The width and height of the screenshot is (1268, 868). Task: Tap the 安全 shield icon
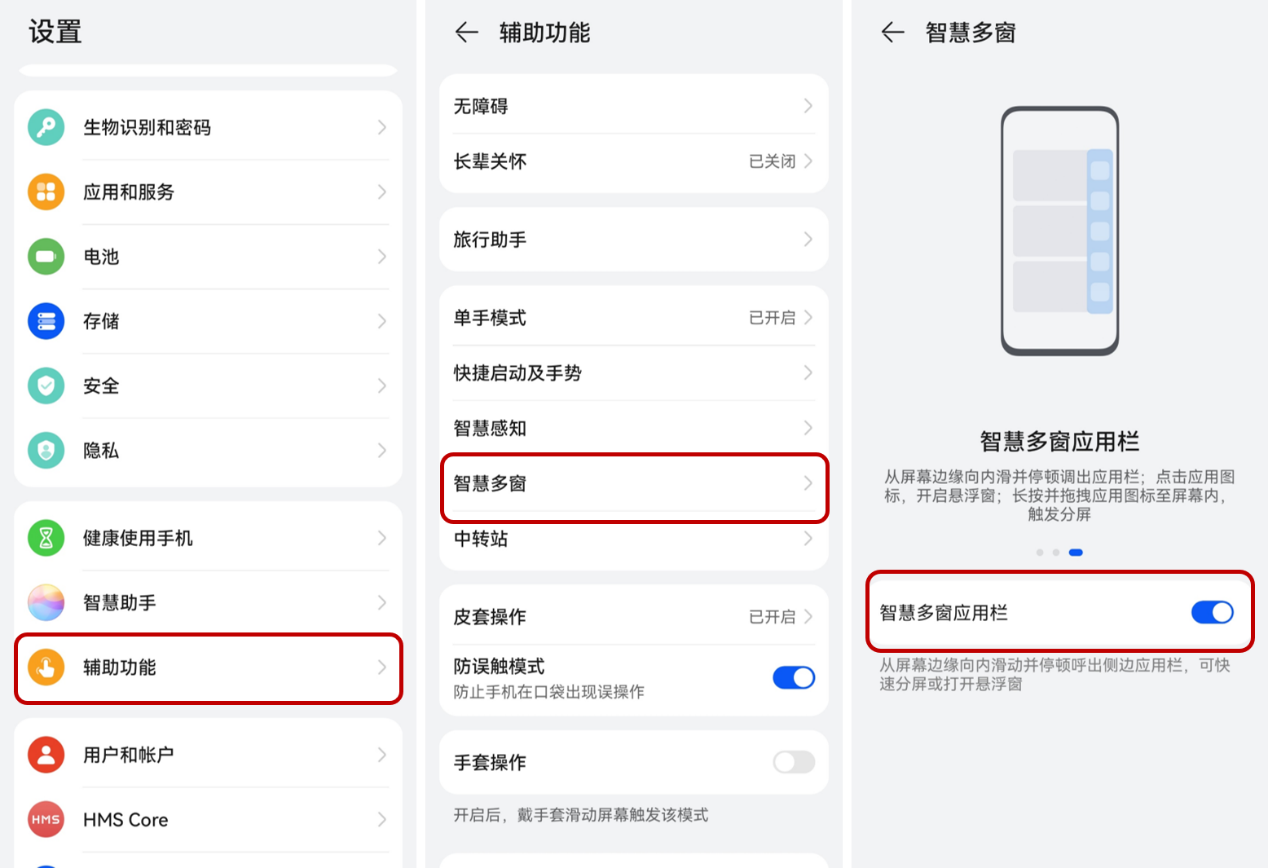(x=46, y=386)
